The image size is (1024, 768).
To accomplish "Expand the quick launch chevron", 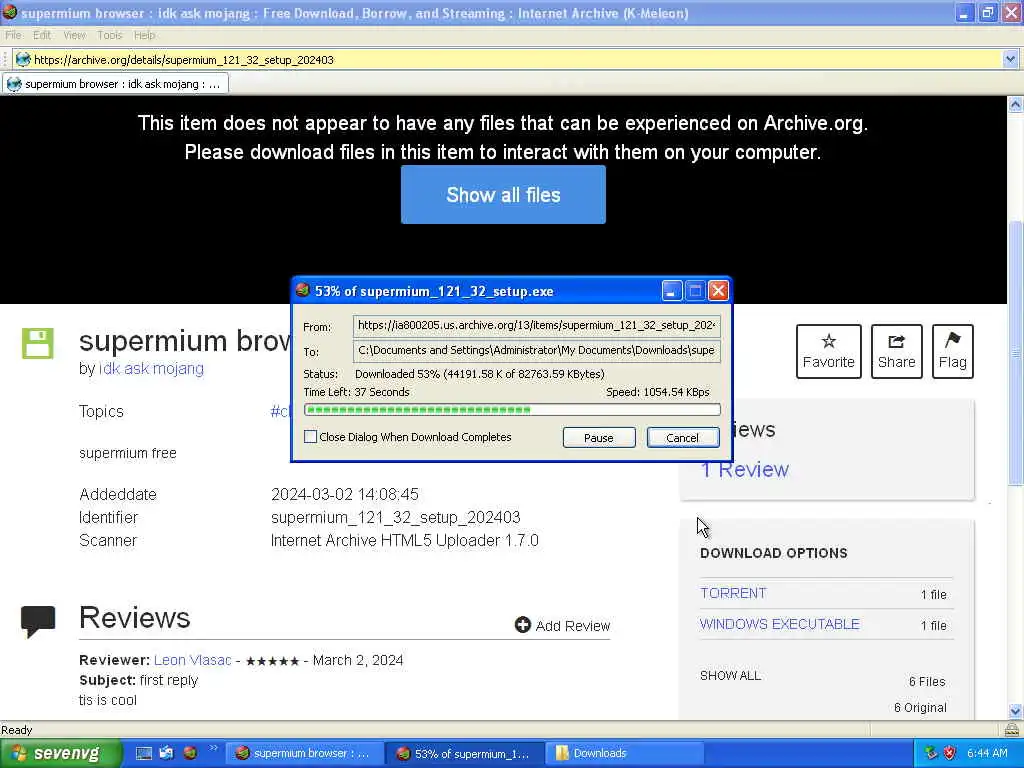I will click(x=213, y=748).
